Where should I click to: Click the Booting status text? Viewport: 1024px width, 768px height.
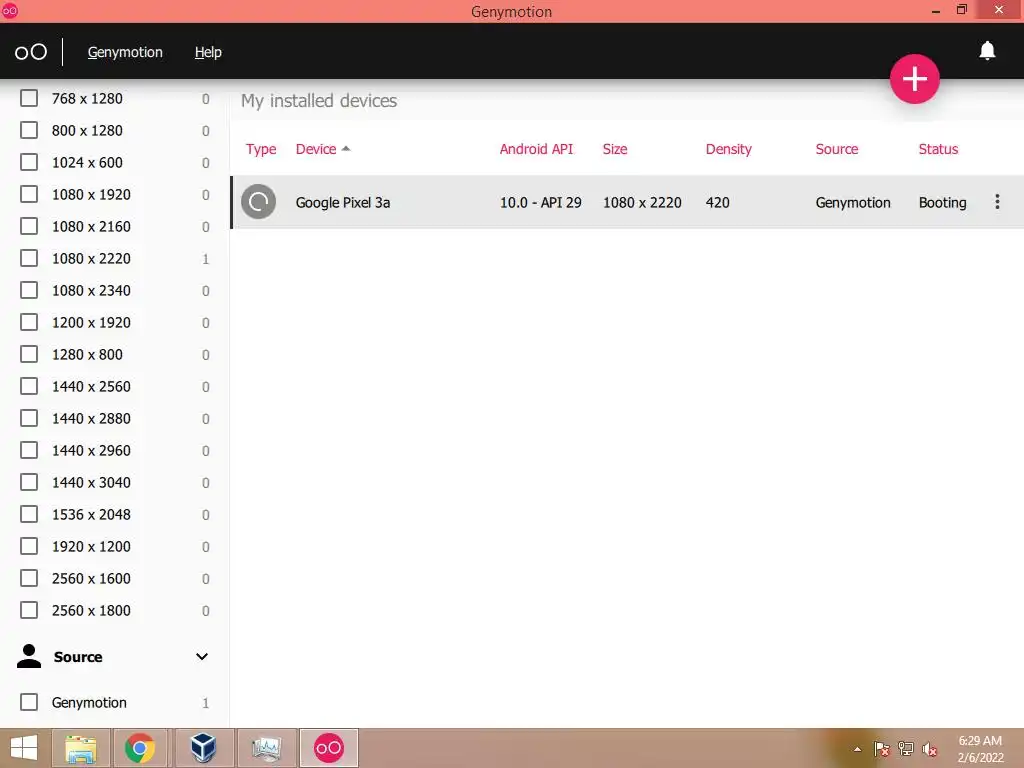click(942, 202)
